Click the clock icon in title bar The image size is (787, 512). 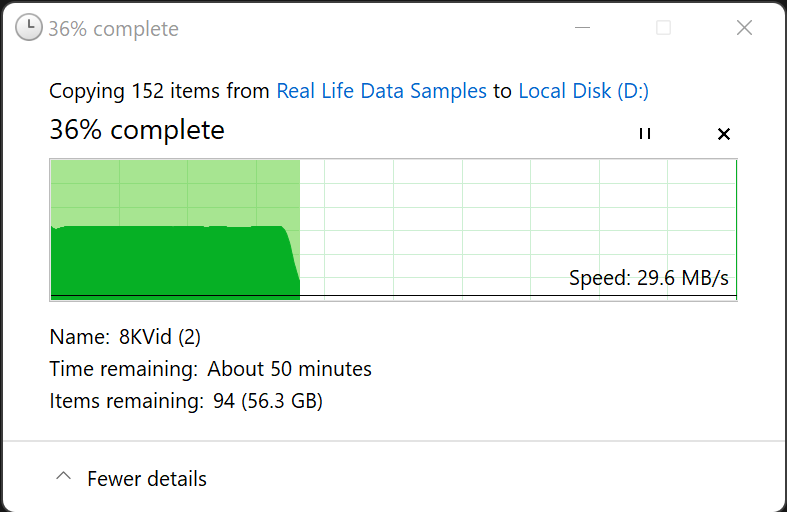[x=30, y=28]
